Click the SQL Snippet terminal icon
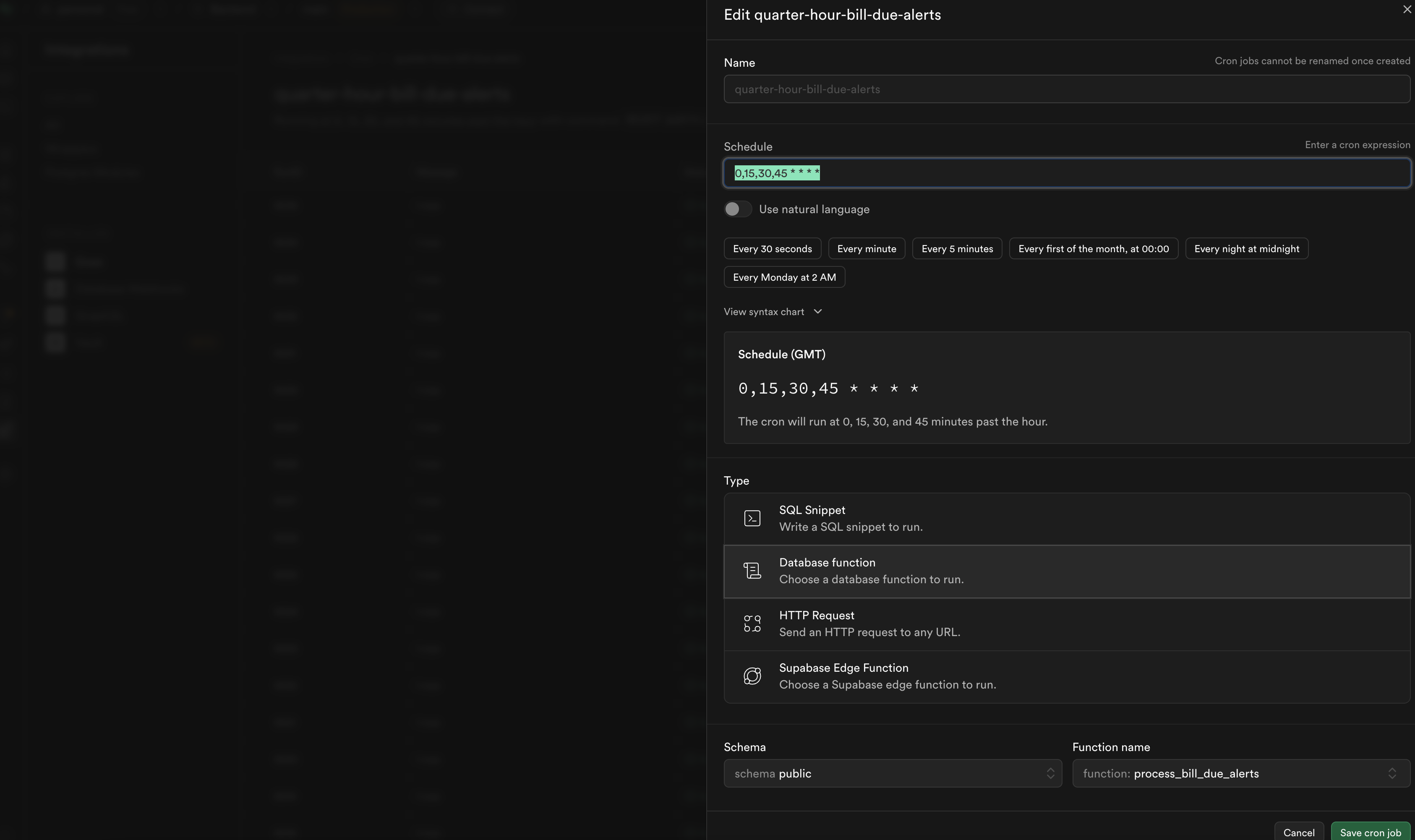 [752, 518]
